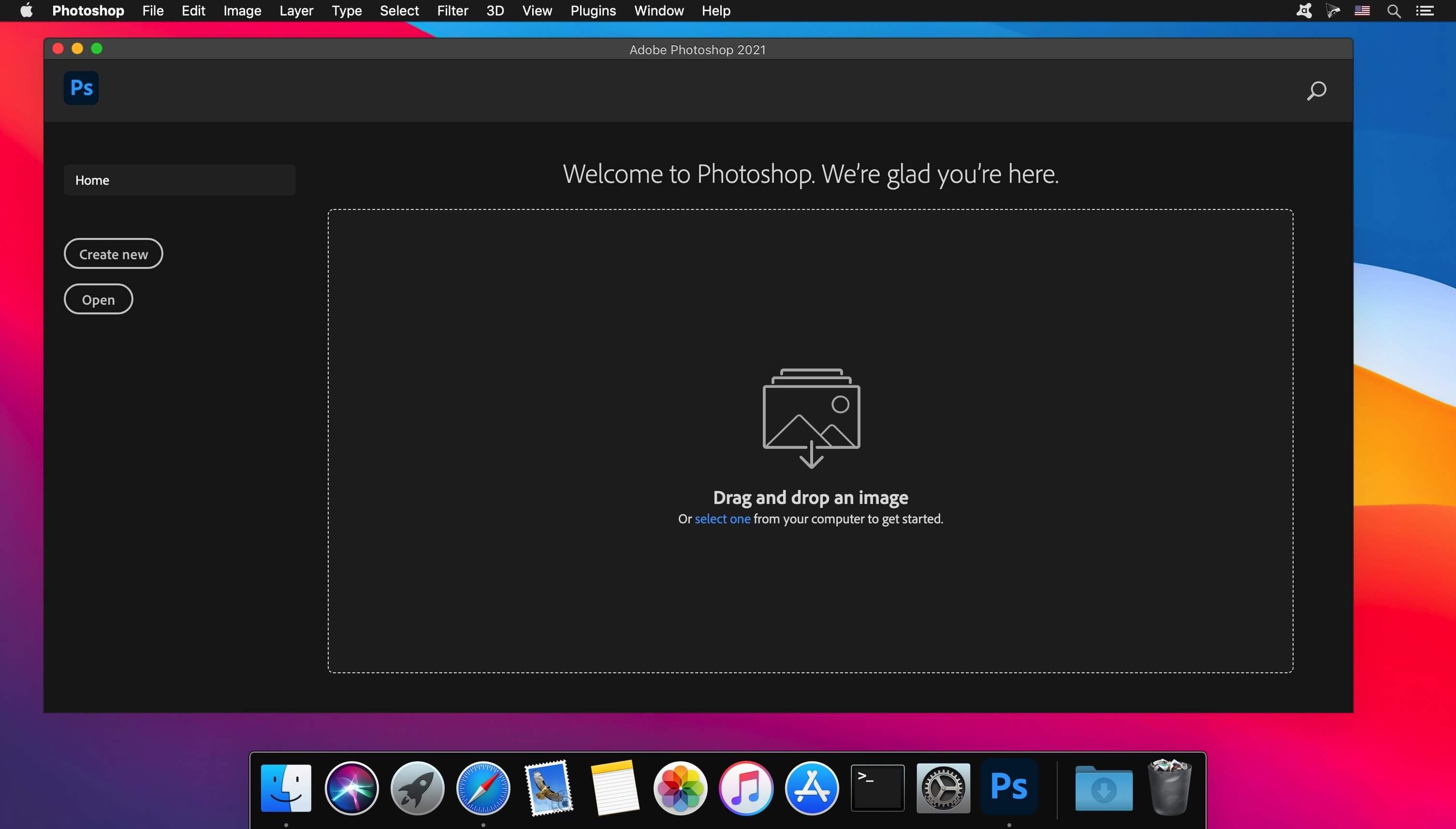Screen dimensions: 1456x829
Task: Open the drag-and-drop image area
Action: coord(810,440)
